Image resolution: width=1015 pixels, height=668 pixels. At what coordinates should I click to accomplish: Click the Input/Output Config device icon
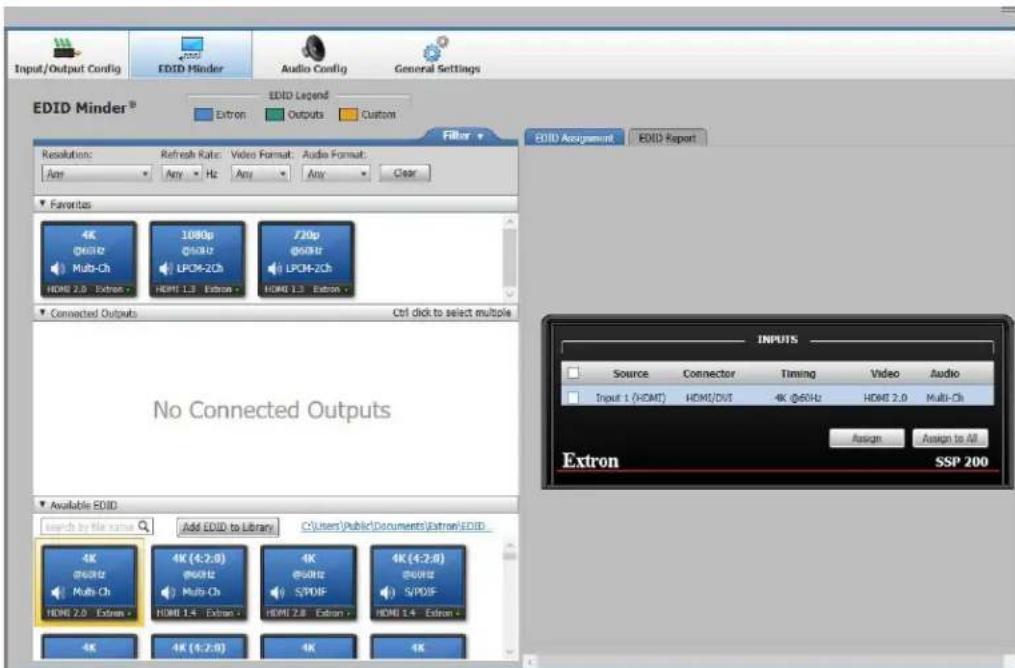tap(66, 49)
